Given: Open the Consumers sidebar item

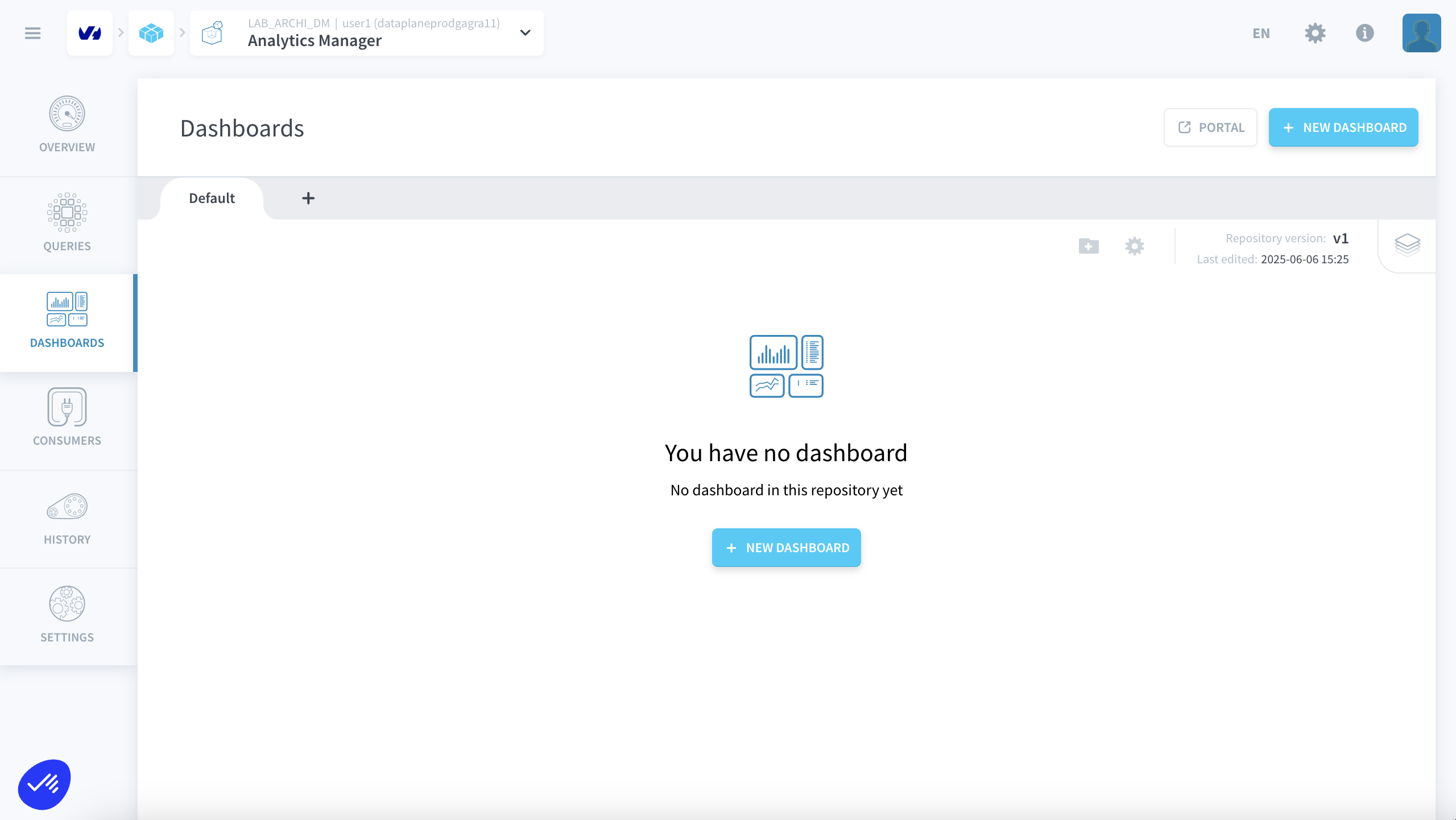Looking at the screenshot, I should pyautogui.click(x=67, y=417).
